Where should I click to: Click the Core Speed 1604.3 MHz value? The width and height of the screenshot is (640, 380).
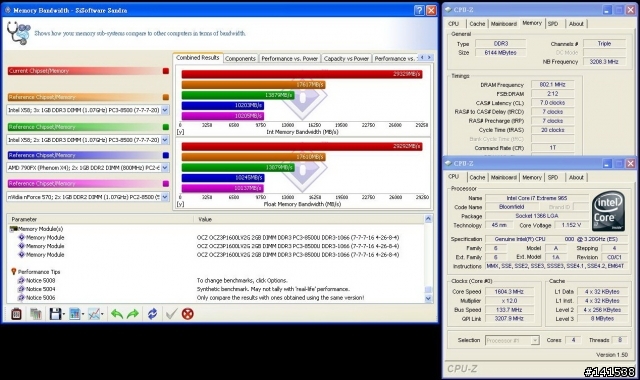click(509, 291)
